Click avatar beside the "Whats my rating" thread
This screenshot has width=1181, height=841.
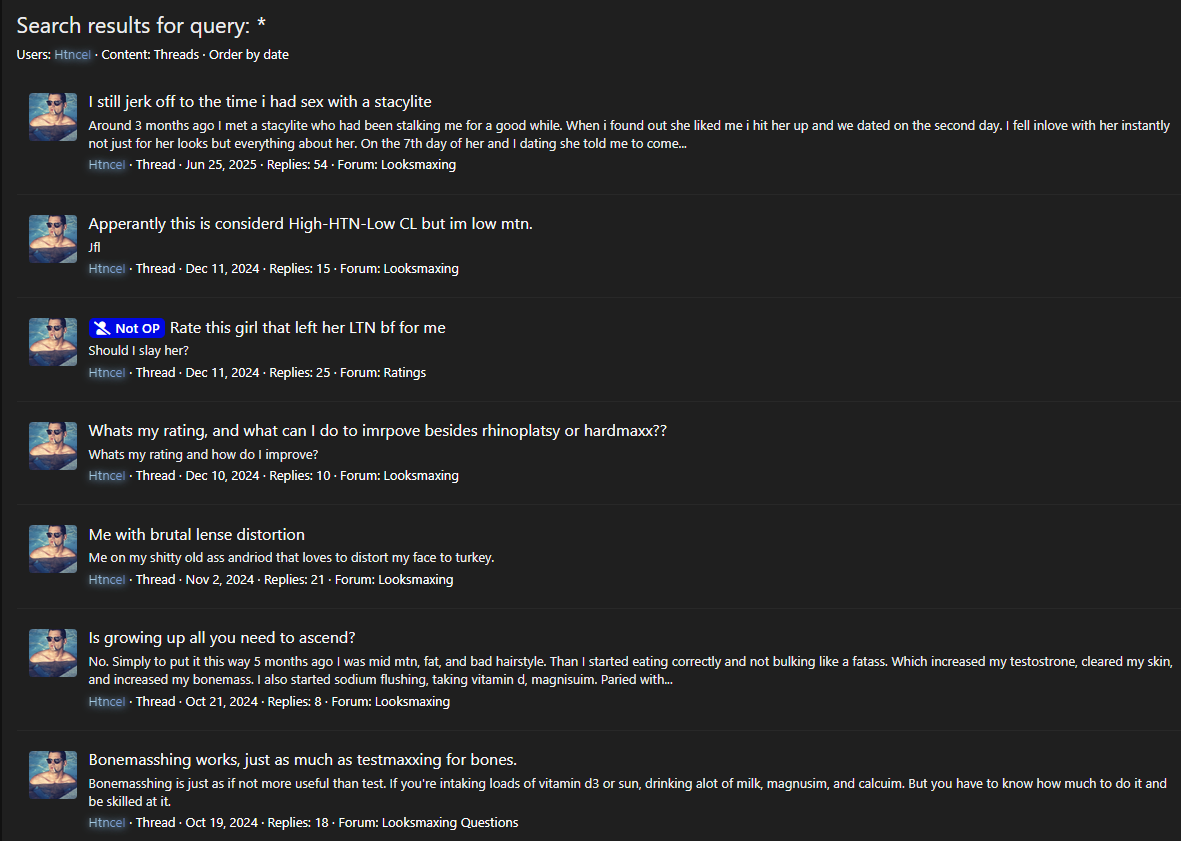click(53, 446)
